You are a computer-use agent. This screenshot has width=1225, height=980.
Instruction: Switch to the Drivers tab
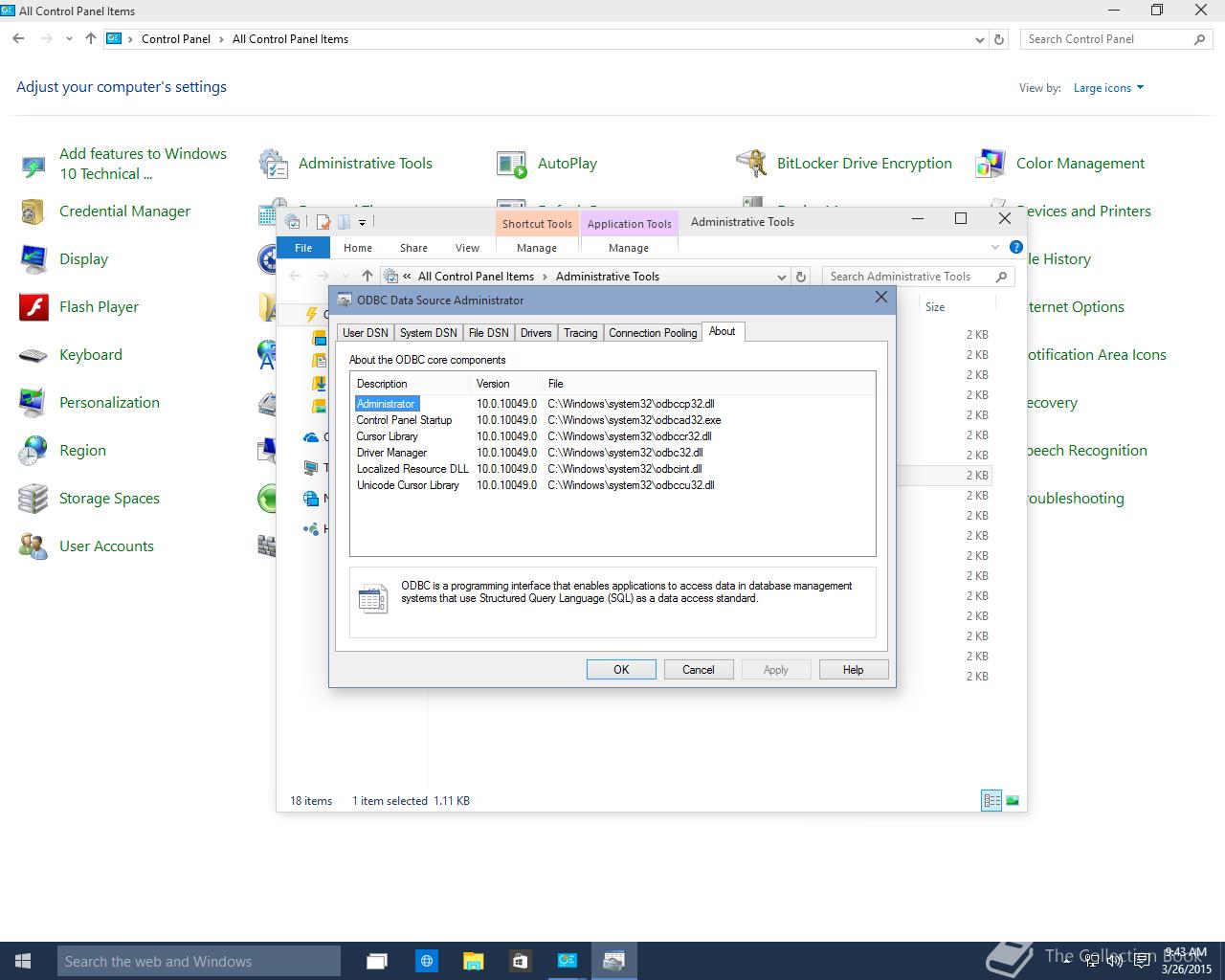tap(536, 333)
